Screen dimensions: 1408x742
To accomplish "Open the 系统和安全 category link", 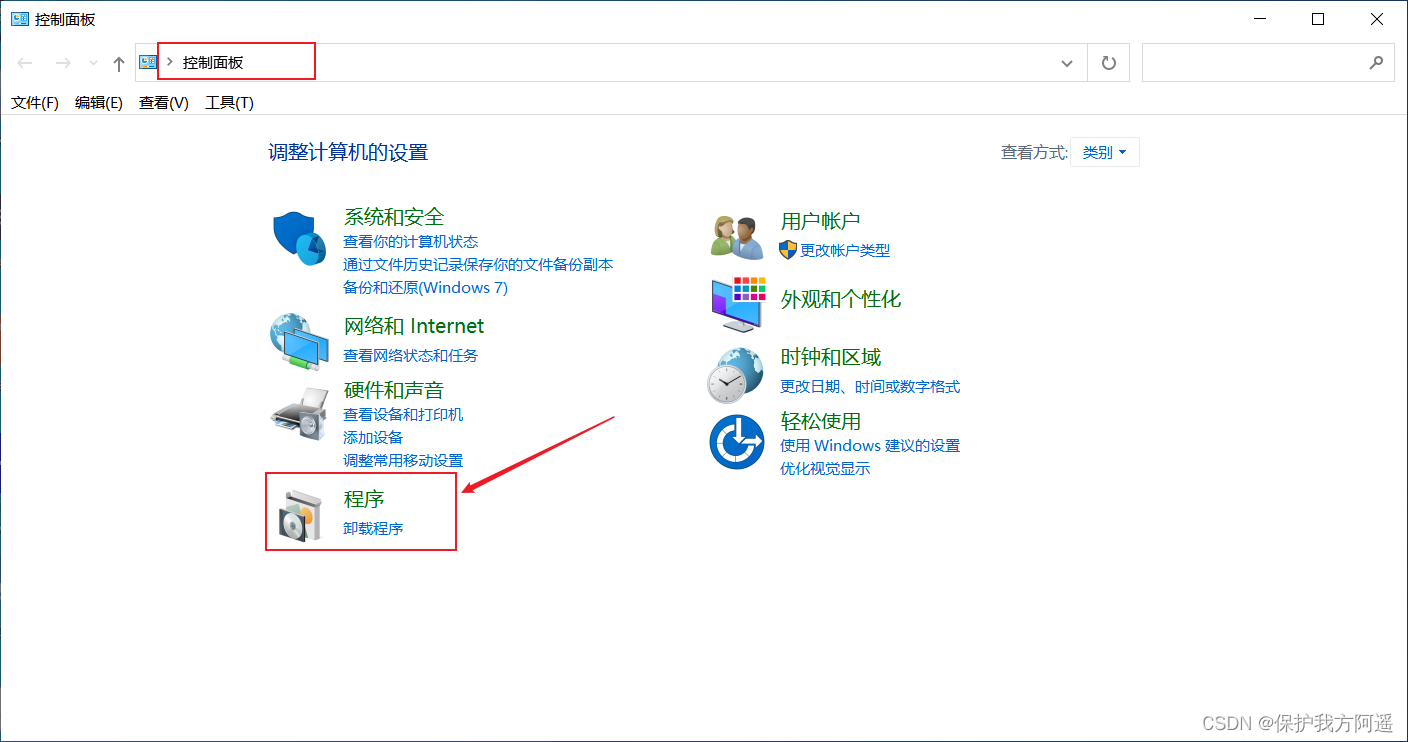I will 394,217.
